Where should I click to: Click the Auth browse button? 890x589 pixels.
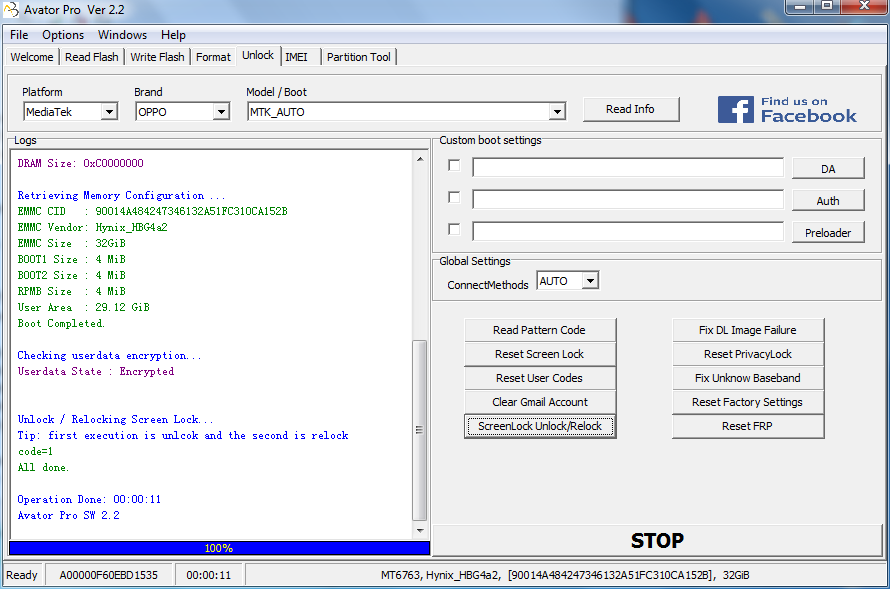coord(828,200)
